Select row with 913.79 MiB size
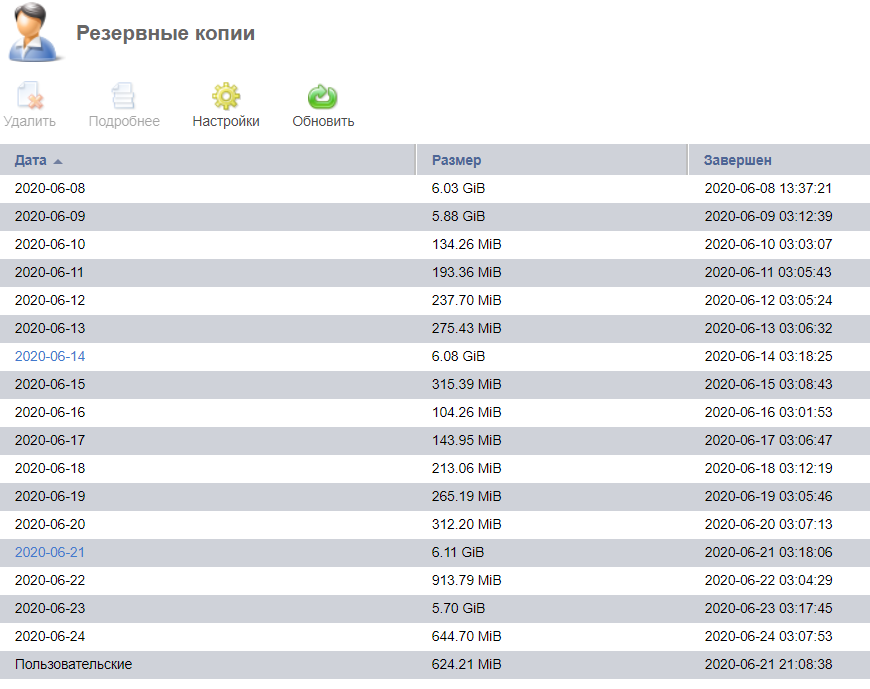Image resolution: width=870 pixels, height=689 pixels. click(435, 580)
